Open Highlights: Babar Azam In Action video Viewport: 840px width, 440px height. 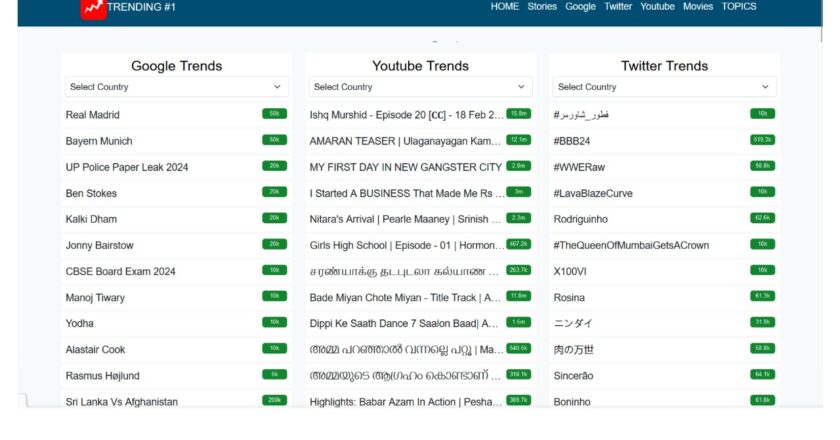click(406, 401)
